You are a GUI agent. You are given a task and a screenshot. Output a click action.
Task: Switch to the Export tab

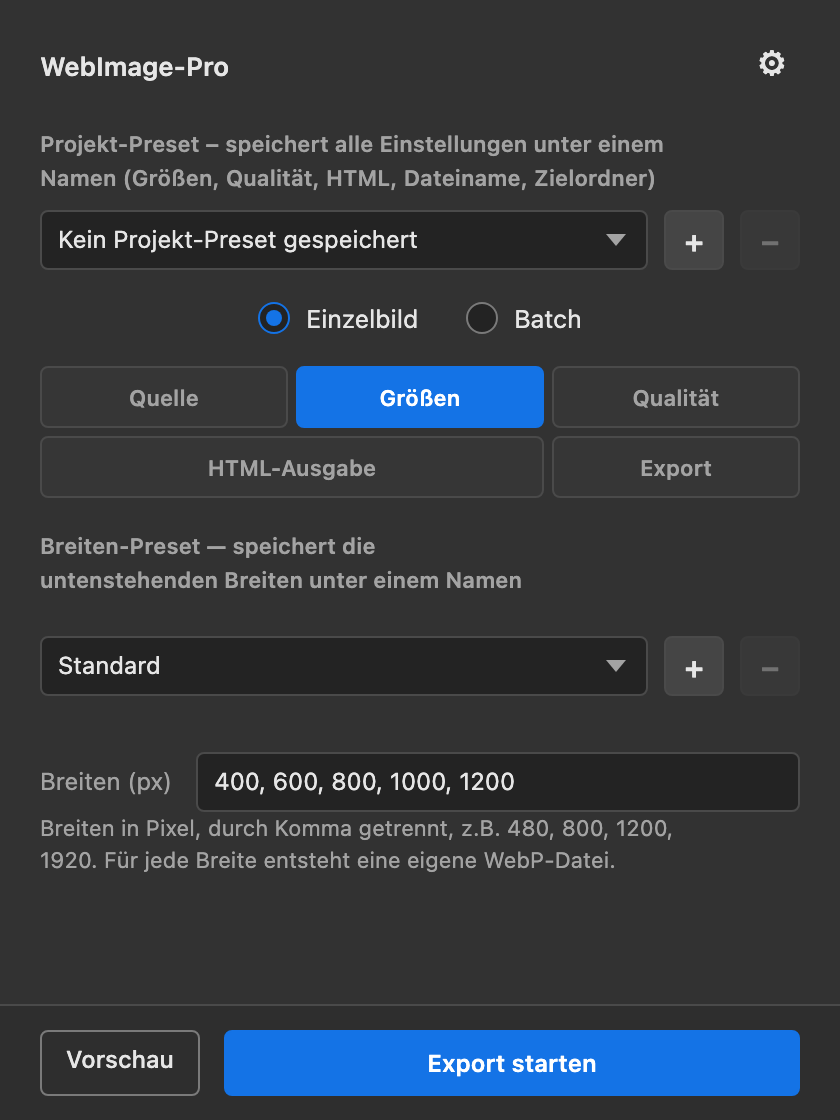pyautogui.click(x=676, y=467)
